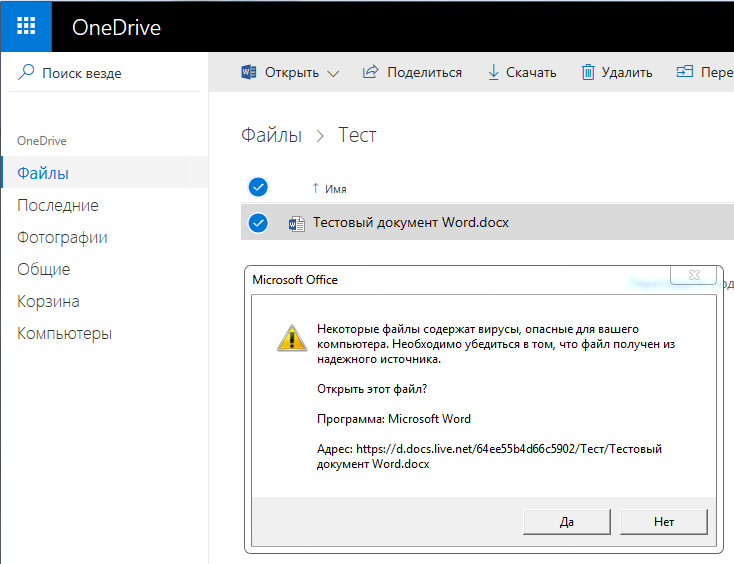Click the "Тест" breadcrumb folder
The width and height of the screenshot is (734, 564).
tap(357, 135)
